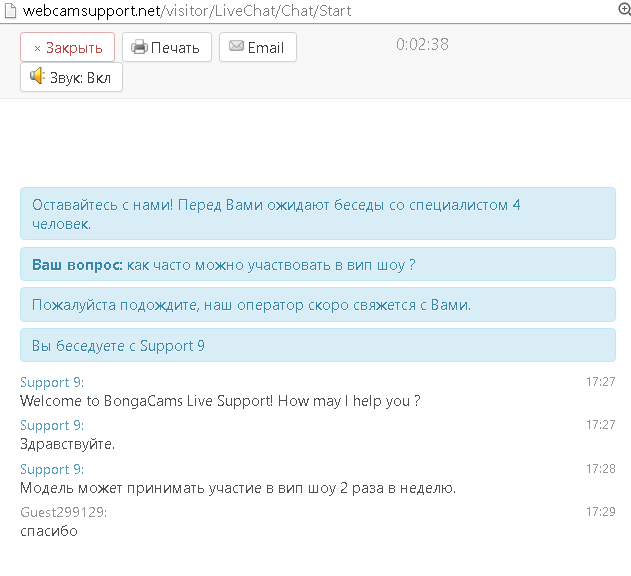Screen dimensions: 631x576
Task: Click the Welcome to BongaCams Live Support text
Action: click(220, 401)
